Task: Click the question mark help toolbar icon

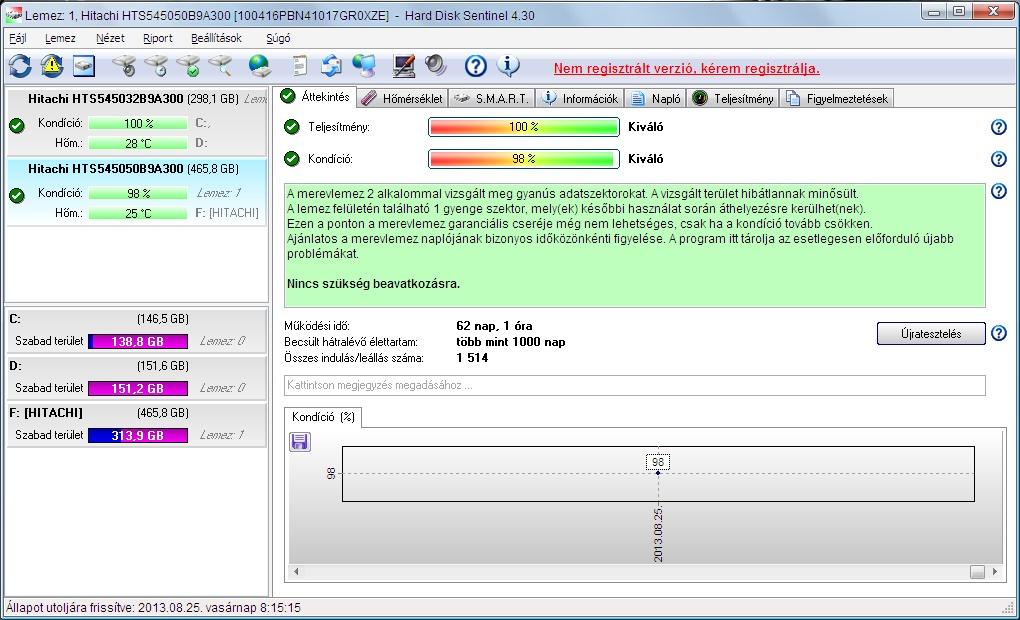Action: click(476, 66)
